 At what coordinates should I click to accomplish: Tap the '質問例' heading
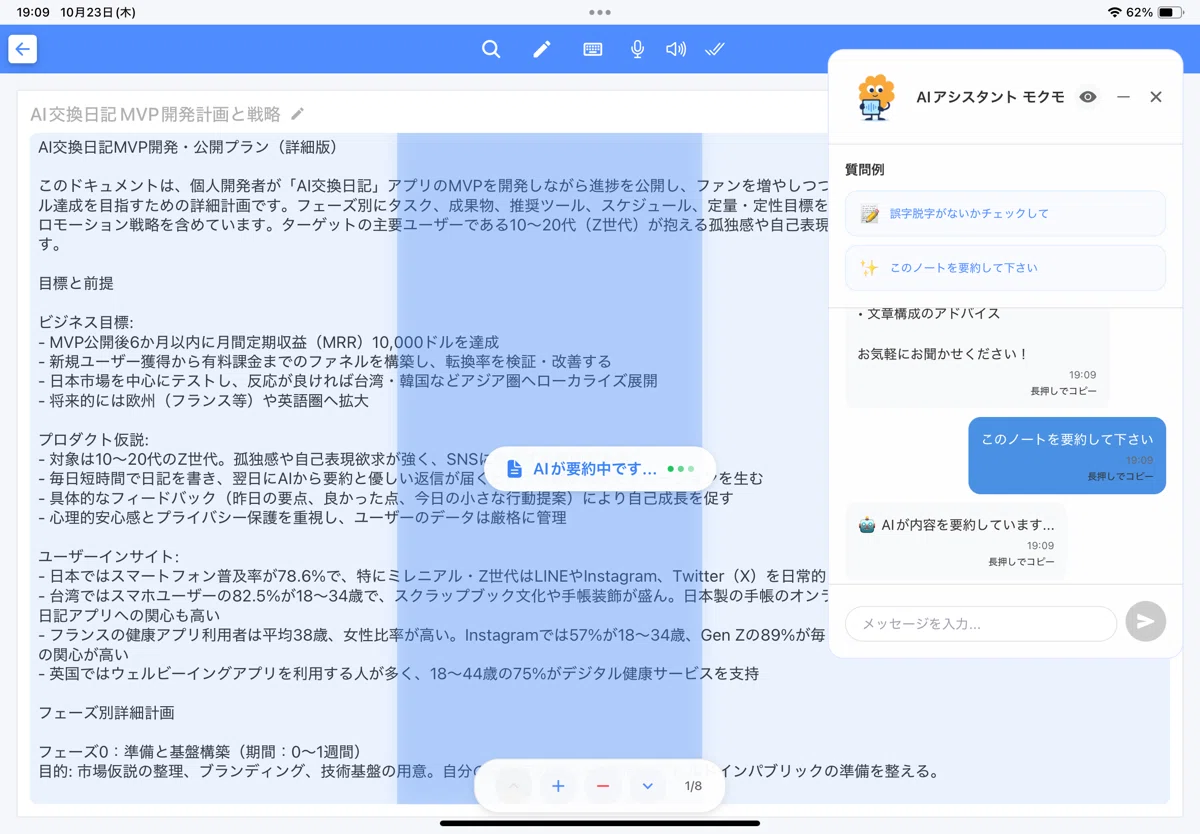pyautogui.click(x=864, y=170)
